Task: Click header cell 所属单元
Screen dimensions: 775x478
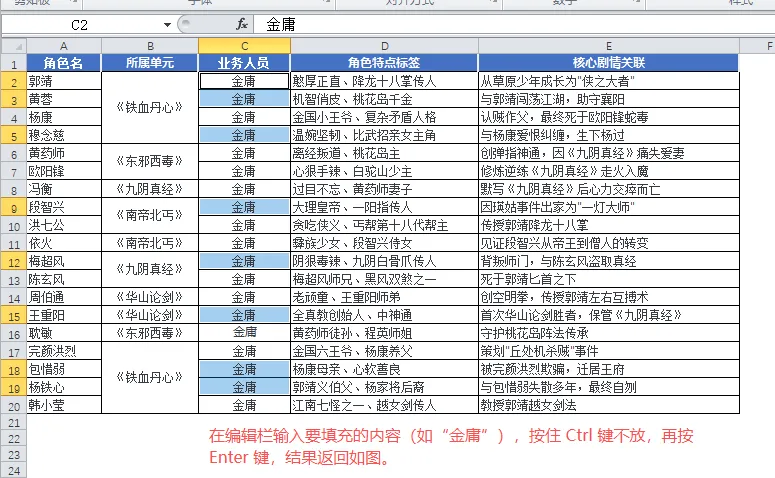Action: coord(150,63)
